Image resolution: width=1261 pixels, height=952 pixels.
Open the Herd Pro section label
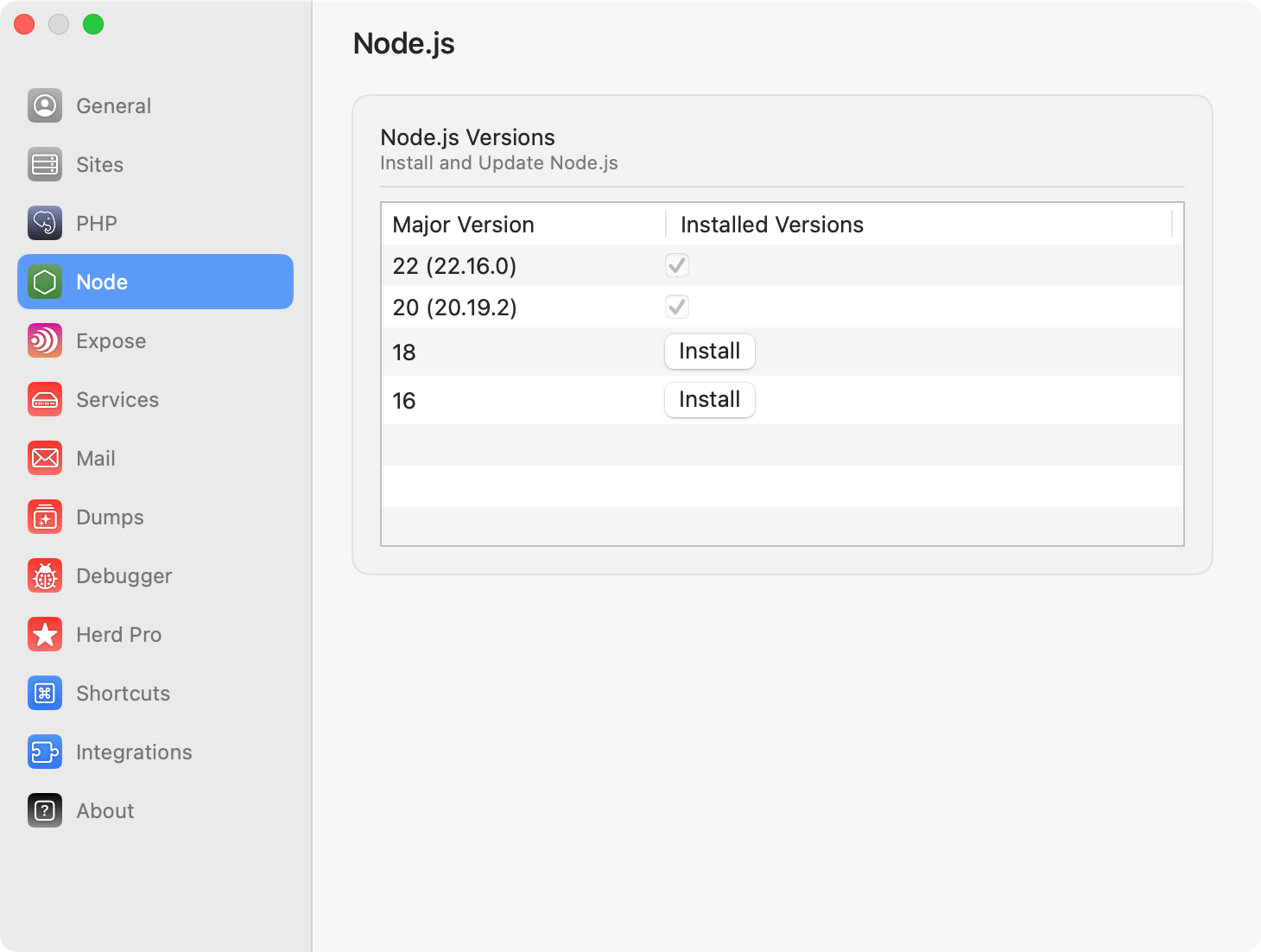(x=119, y=635)
